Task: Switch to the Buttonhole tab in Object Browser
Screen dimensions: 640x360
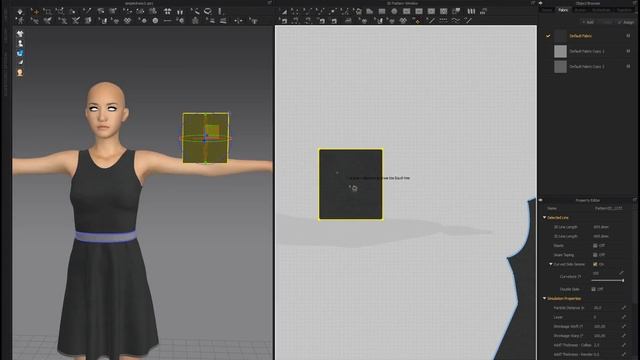Action: pos(601,10)
